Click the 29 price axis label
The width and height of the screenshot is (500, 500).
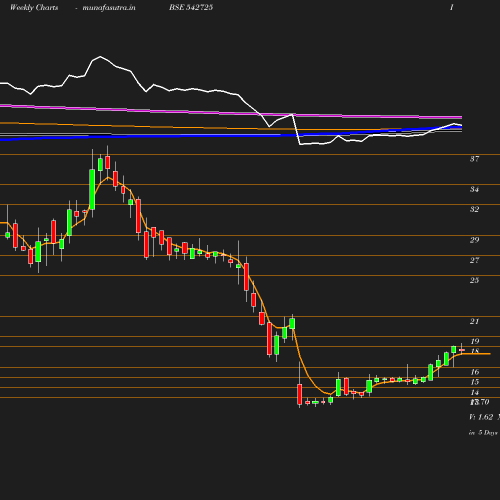pos(474,240)
